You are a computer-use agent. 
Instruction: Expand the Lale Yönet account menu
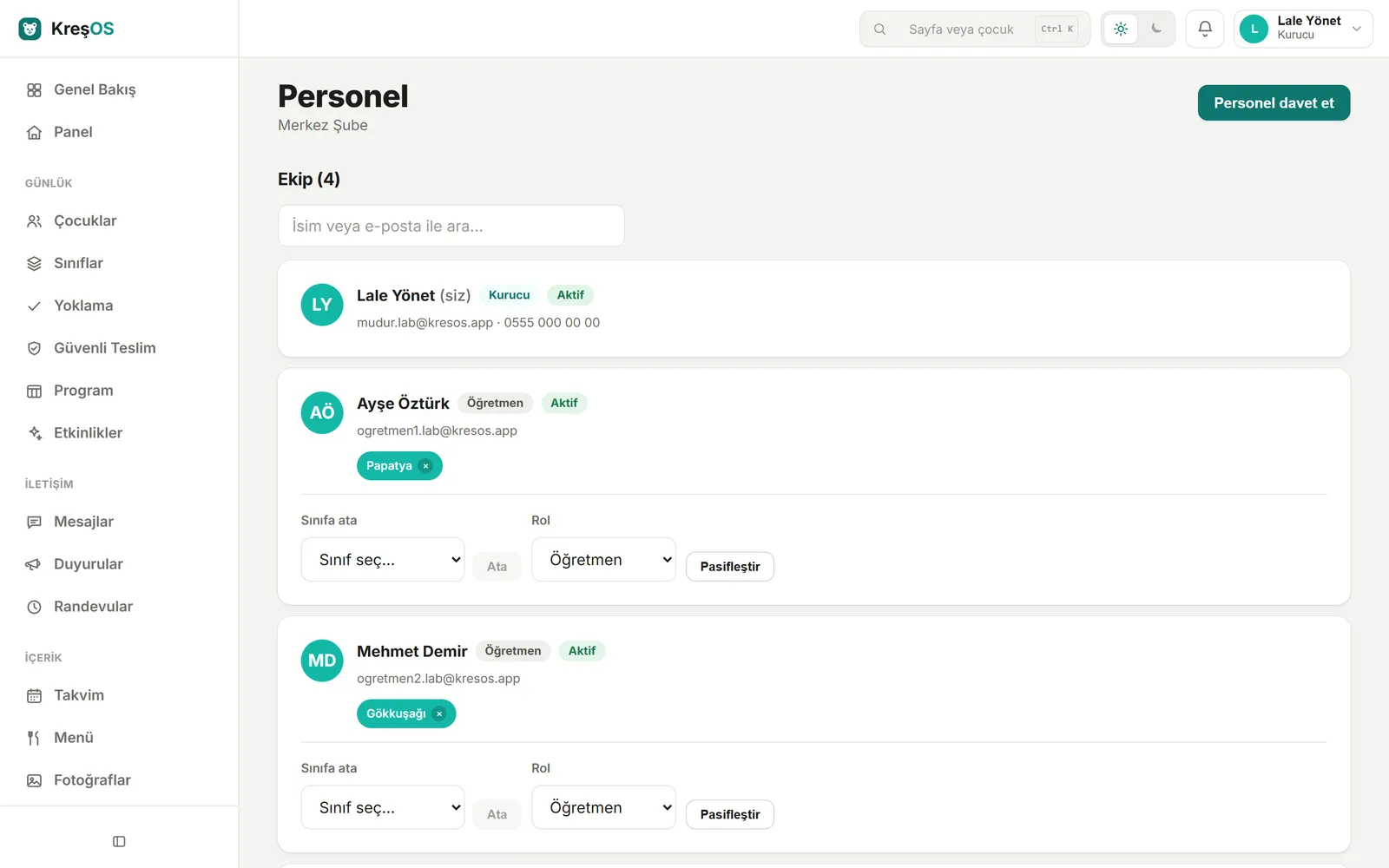pos(1303,29)
